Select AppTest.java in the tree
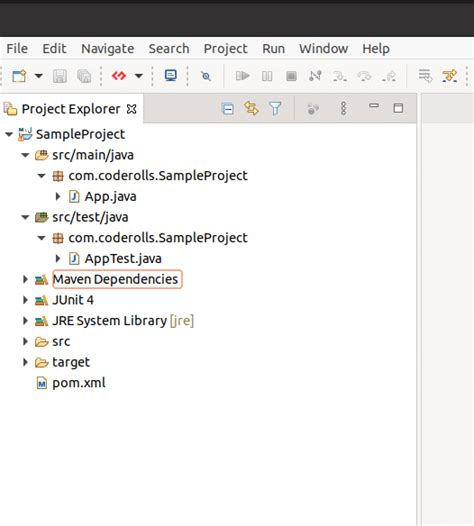Screen dimensions: 474x526 pos(123,259)
